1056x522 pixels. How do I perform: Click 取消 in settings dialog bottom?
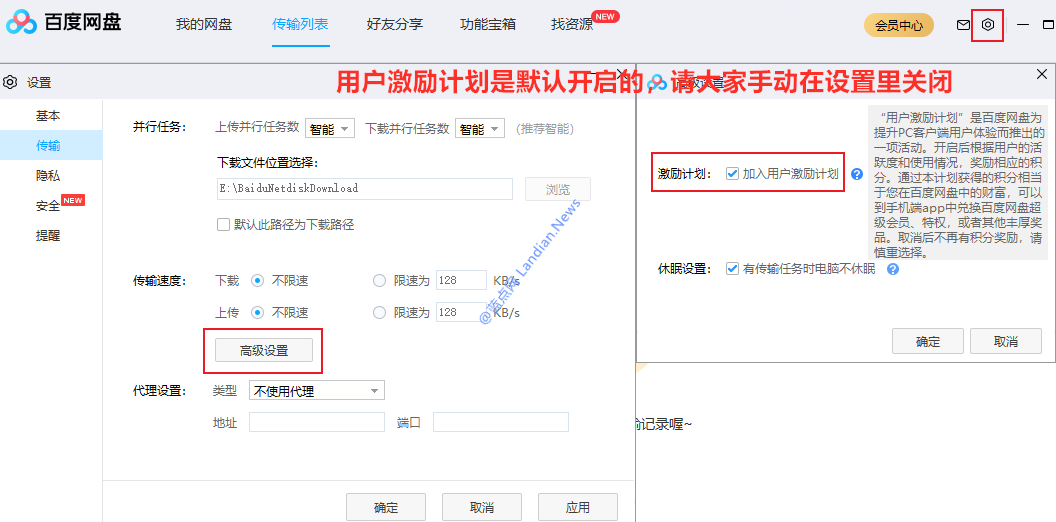tap(482, 507)
